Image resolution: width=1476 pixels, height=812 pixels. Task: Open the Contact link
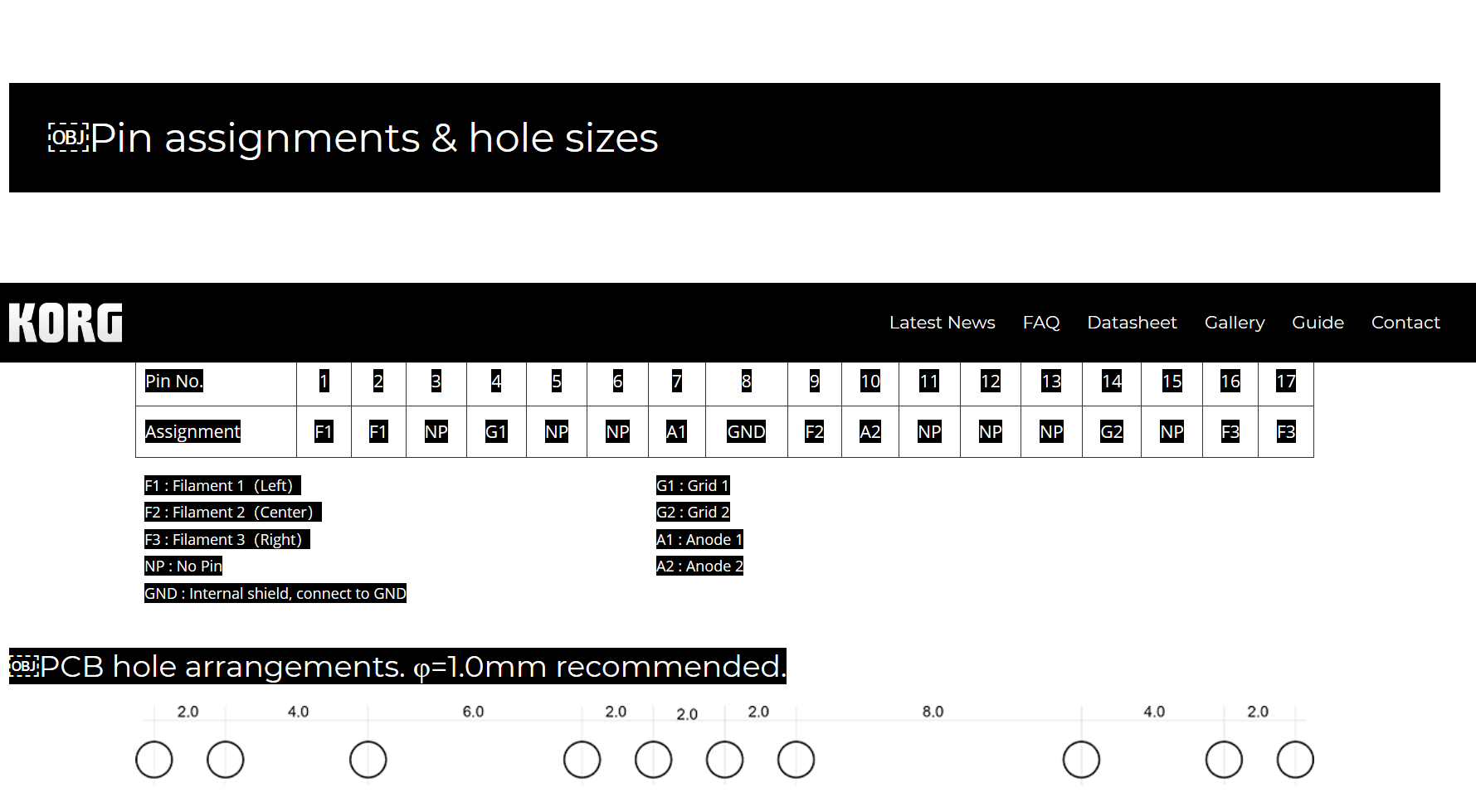(1405, 323)
